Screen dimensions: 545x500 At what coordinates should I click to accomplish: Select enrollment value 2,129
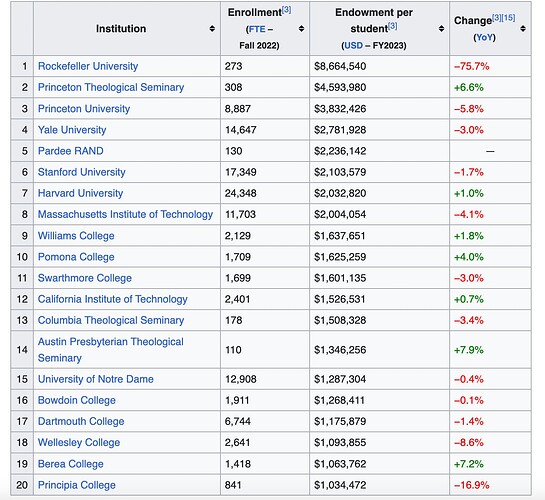pos(238,236)
